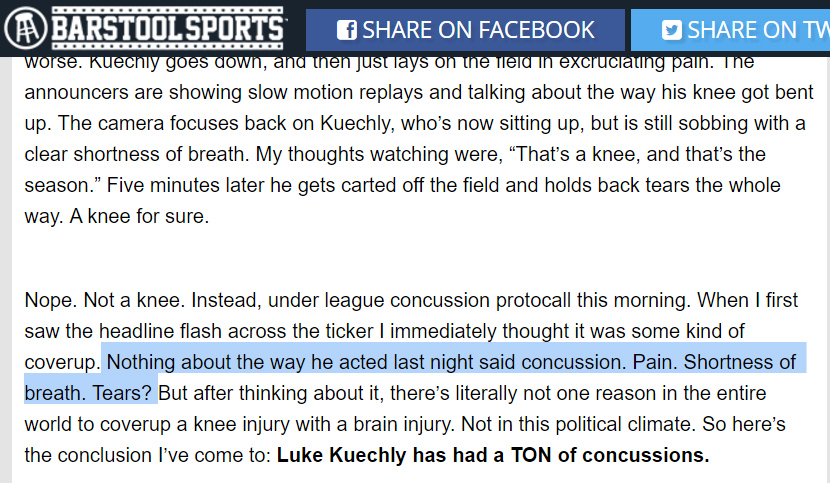The width and height of the screenshot is (830, 483).
Task: Click the highlighted 'breath. Tears?' text
Action: coord(88,393)
